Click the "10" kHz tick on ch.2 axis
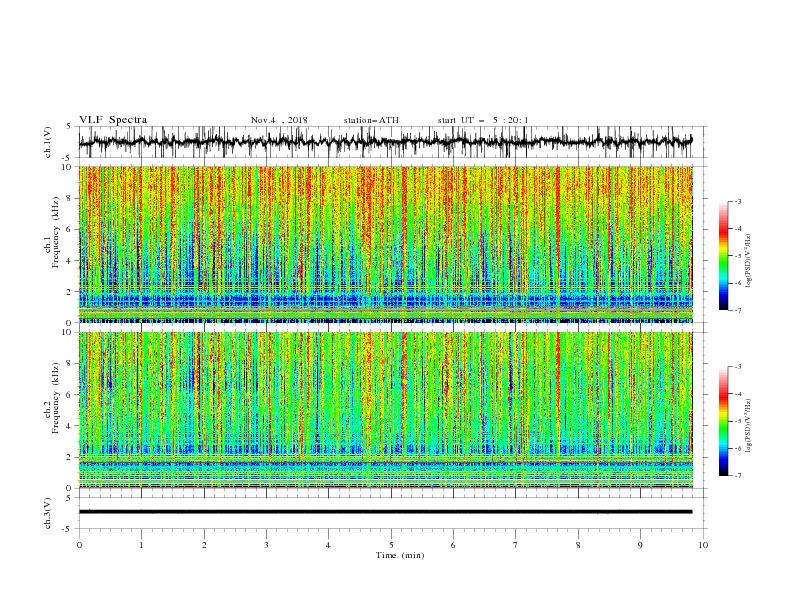The height and width of the screenshot is (612, 792). [x=68, y=332]
